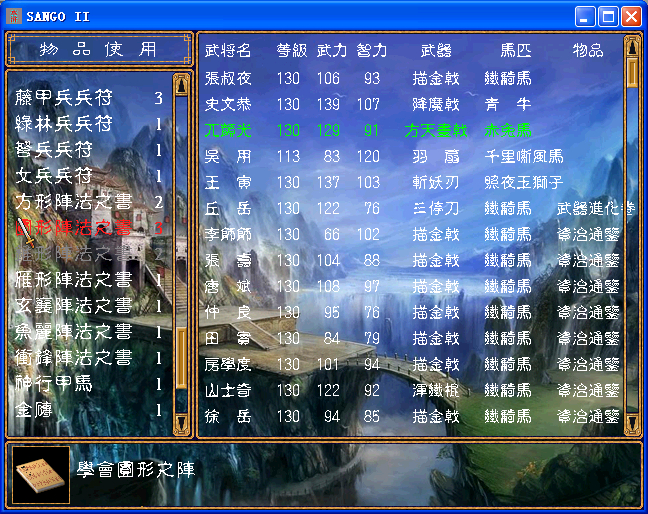Select item 衝鋒陣法之書
648x514 pixels.
[89, 358]
